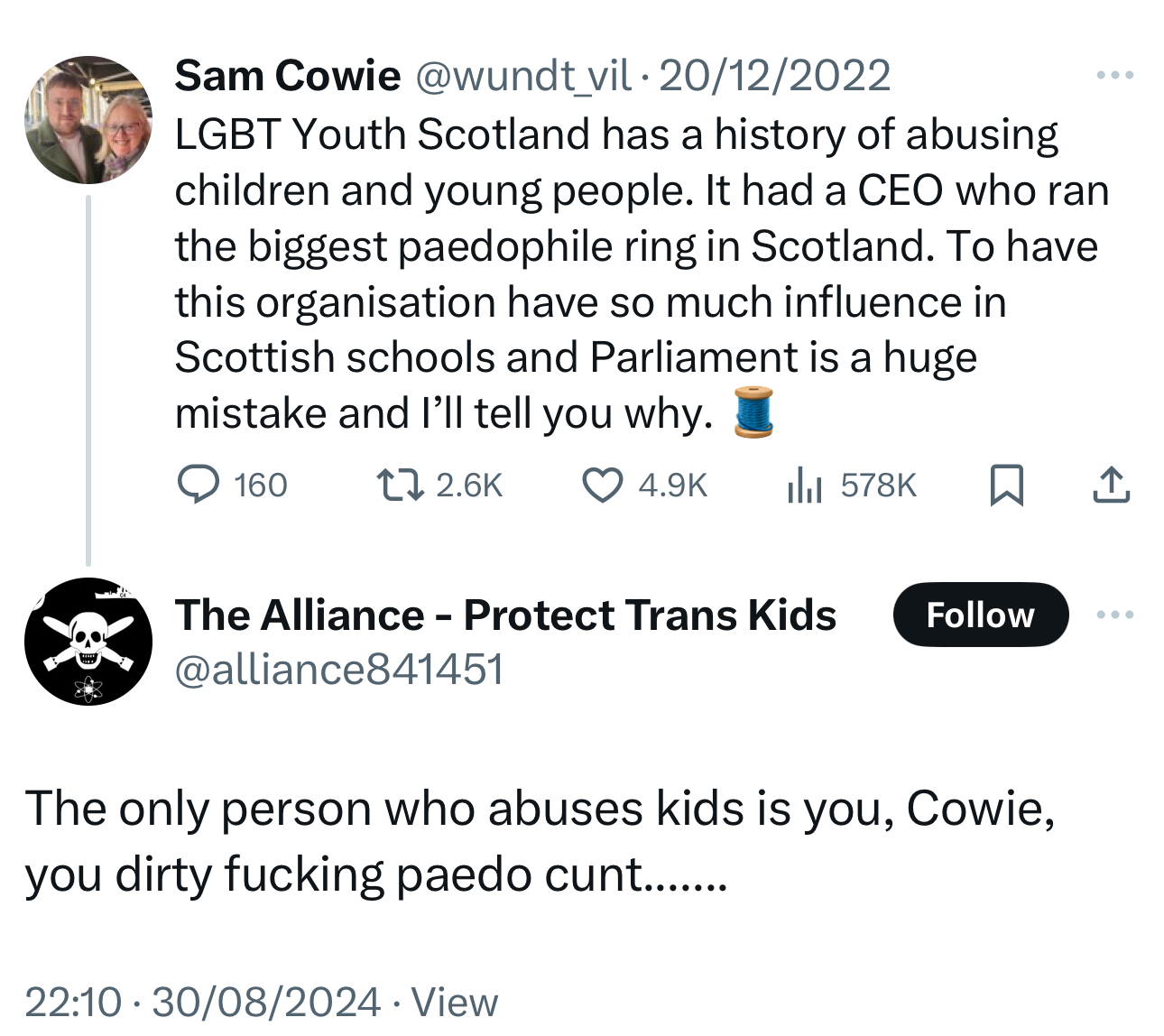Screen dimensions: 1164x1036
Task: Click the 20/12/2022 tweet date
Action: 774,76
